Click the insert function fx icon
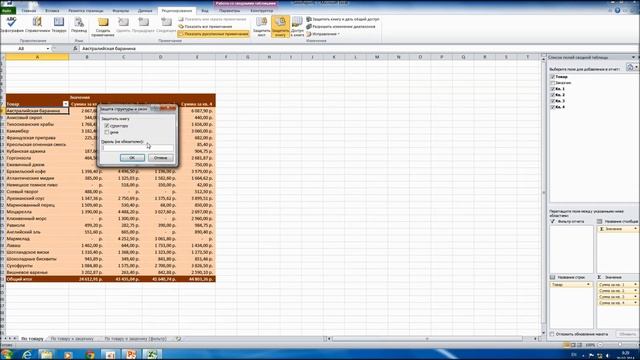The width and height of the screenshot is (640, 360). point(75,49)
